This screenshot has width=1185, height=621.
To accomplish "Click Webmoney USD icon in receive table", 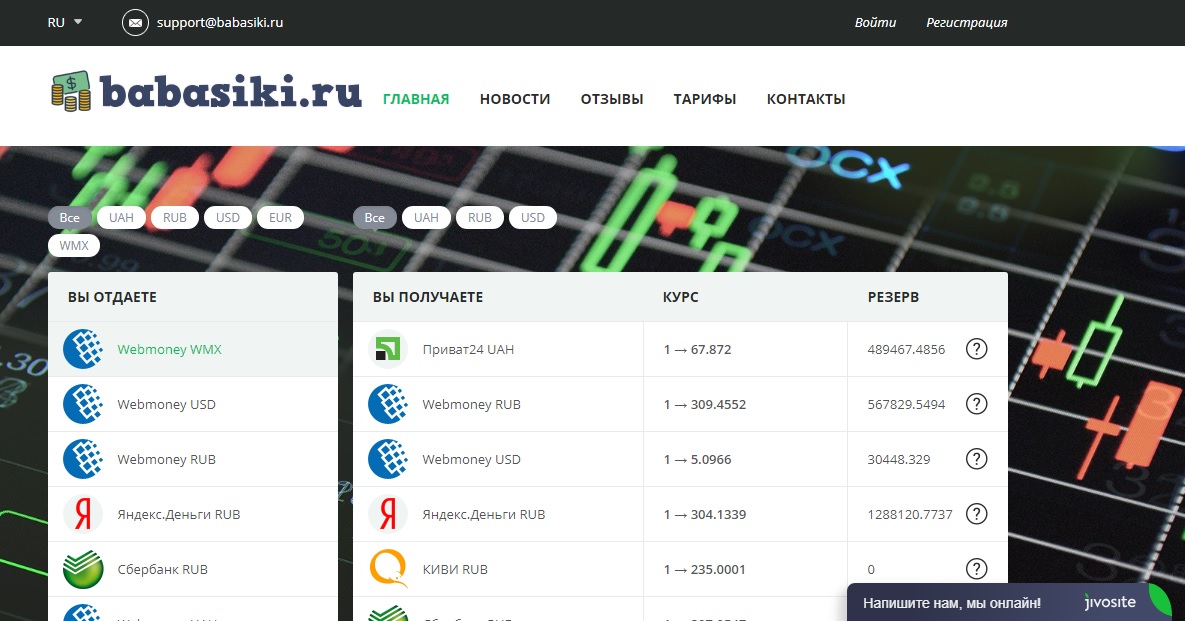I will (x=388, y=459).
